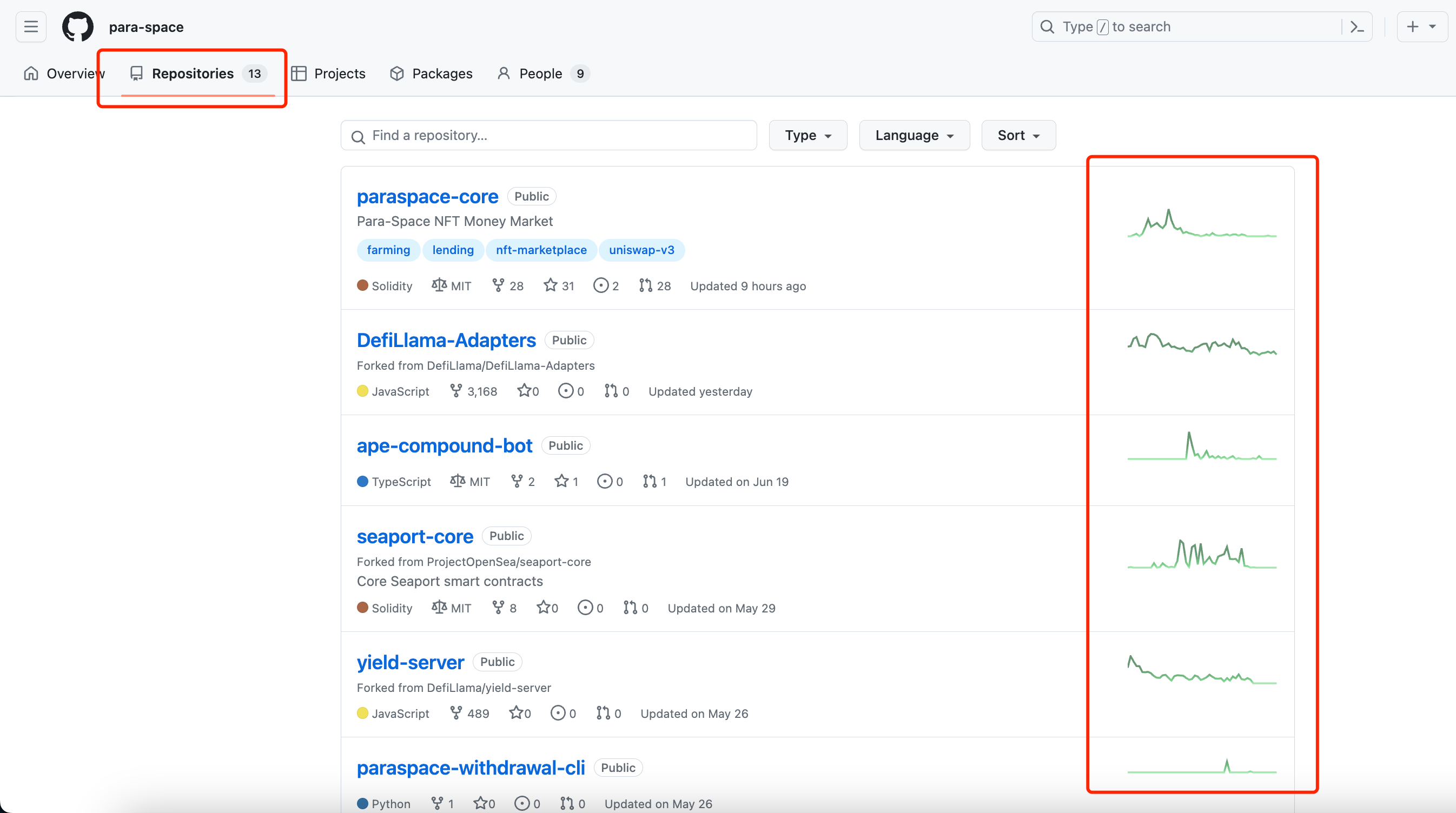Select the People tab

tap(540, 73)
